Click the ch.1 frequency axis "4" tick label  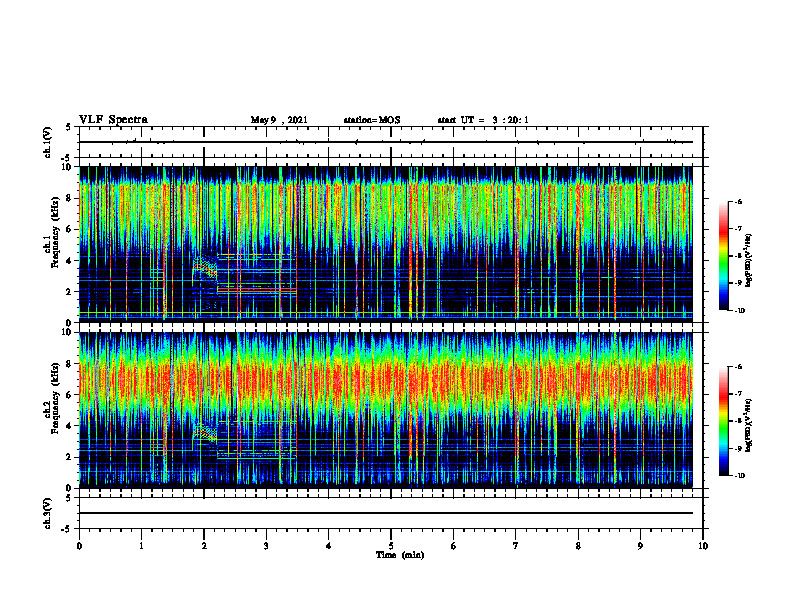point(70,261)
